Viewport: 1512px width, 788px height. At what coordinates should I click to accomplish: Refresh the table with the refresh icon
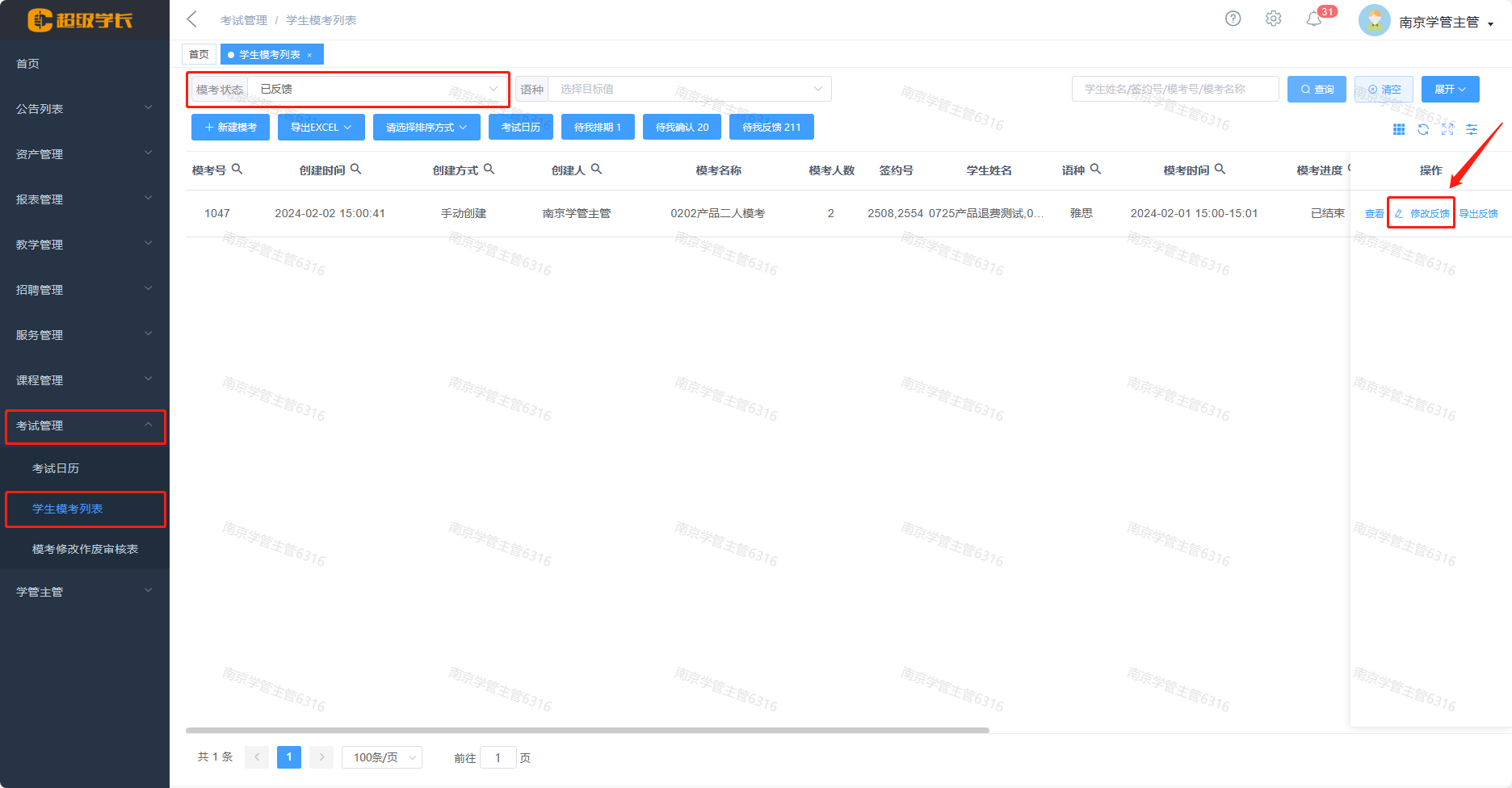[1423, 129]
